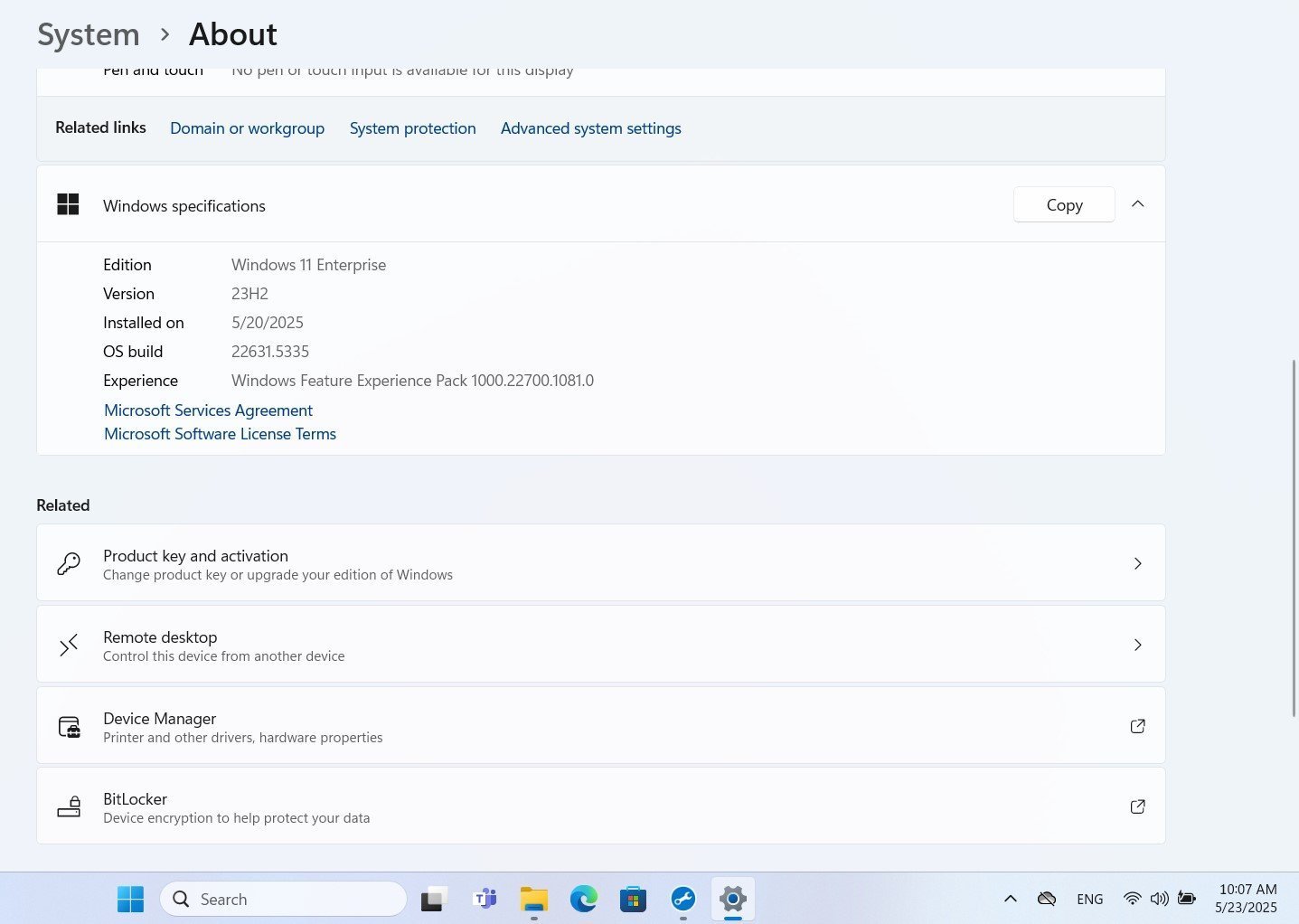Open Domain or workgroup link
The width and height of the screenshot is (1299, 924).
point(247,128)
